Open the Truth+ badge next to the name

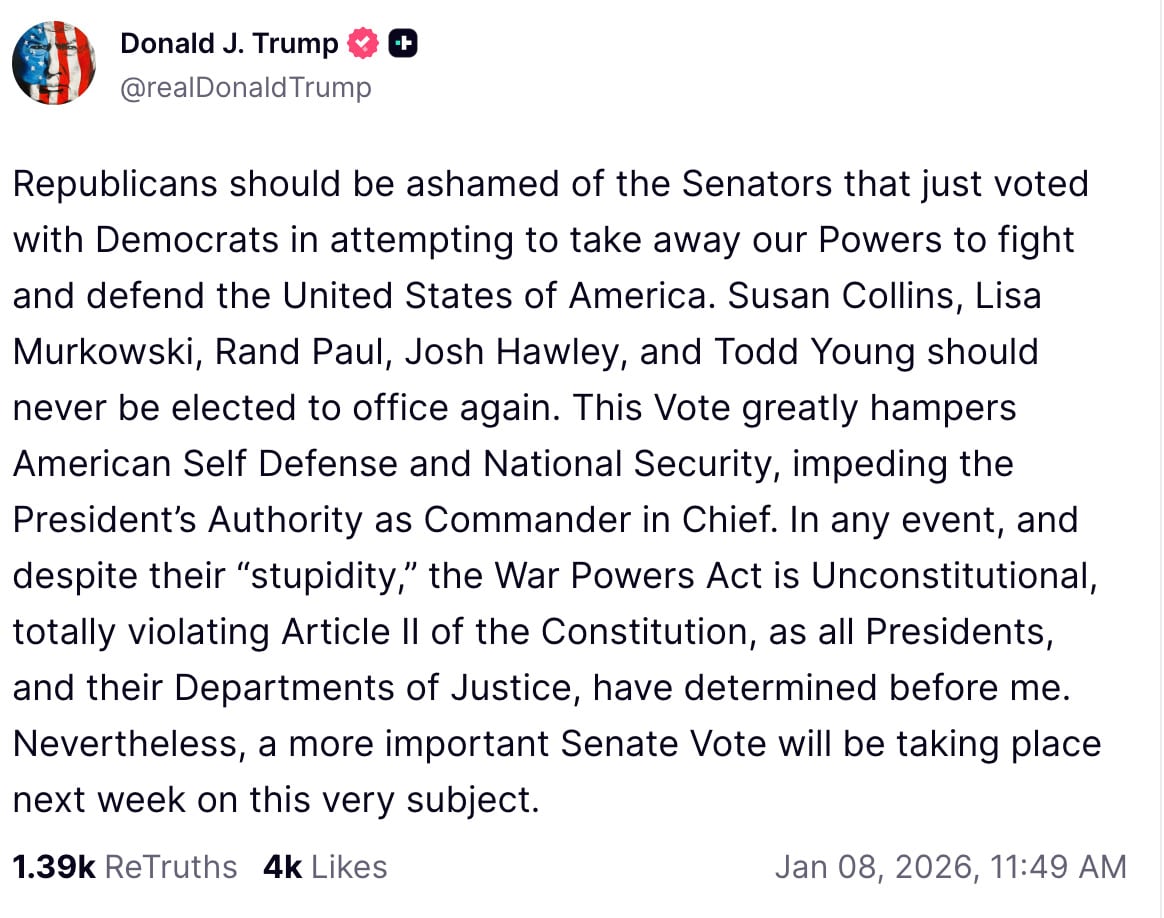(403, 43)
